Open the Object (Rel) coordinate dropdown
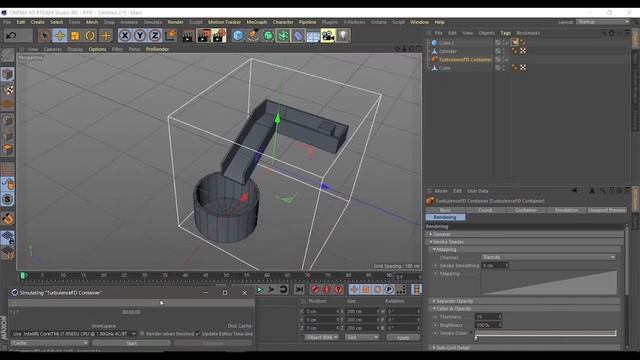 (322, 338)
